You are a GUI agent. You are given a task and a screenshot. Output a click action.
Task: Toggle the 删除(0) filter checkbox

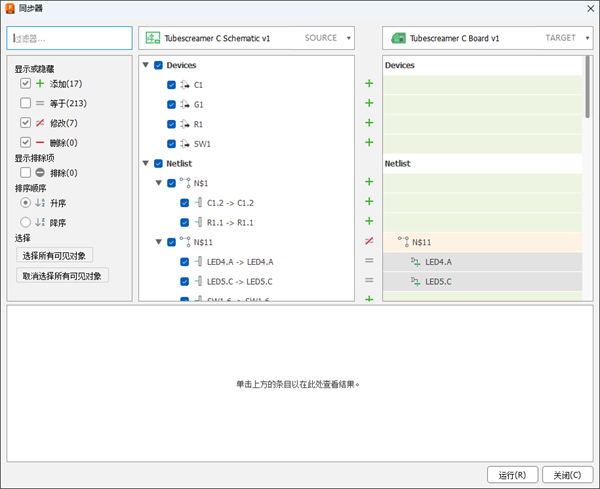(x=25, y=142)
